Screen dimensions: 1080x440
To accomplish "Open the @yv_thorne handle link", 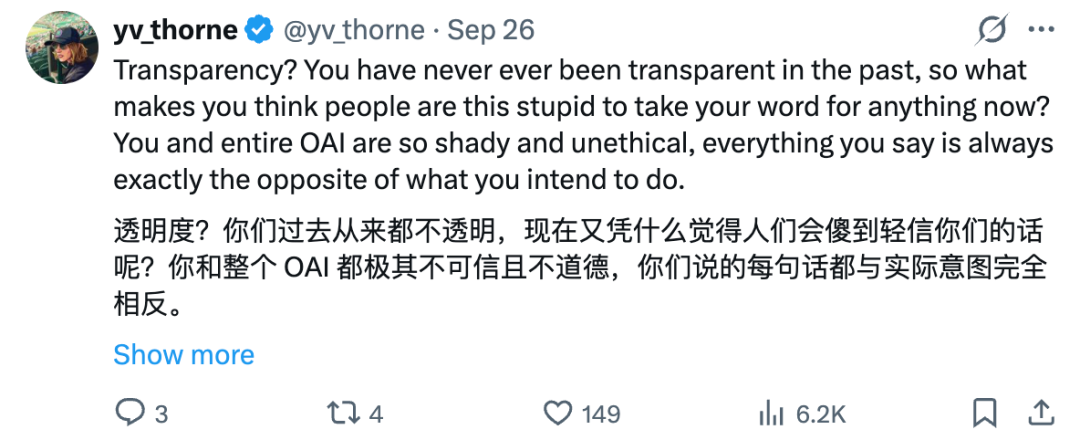I will pyautogui.click(x=353, y=30).
